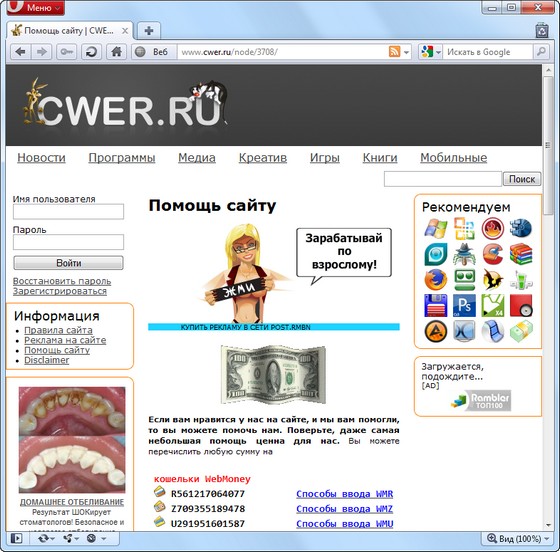This screenshot has height=552, width=560.
Task: Open the green money stack icon in Рекомендуем
Action: (521, 331)
